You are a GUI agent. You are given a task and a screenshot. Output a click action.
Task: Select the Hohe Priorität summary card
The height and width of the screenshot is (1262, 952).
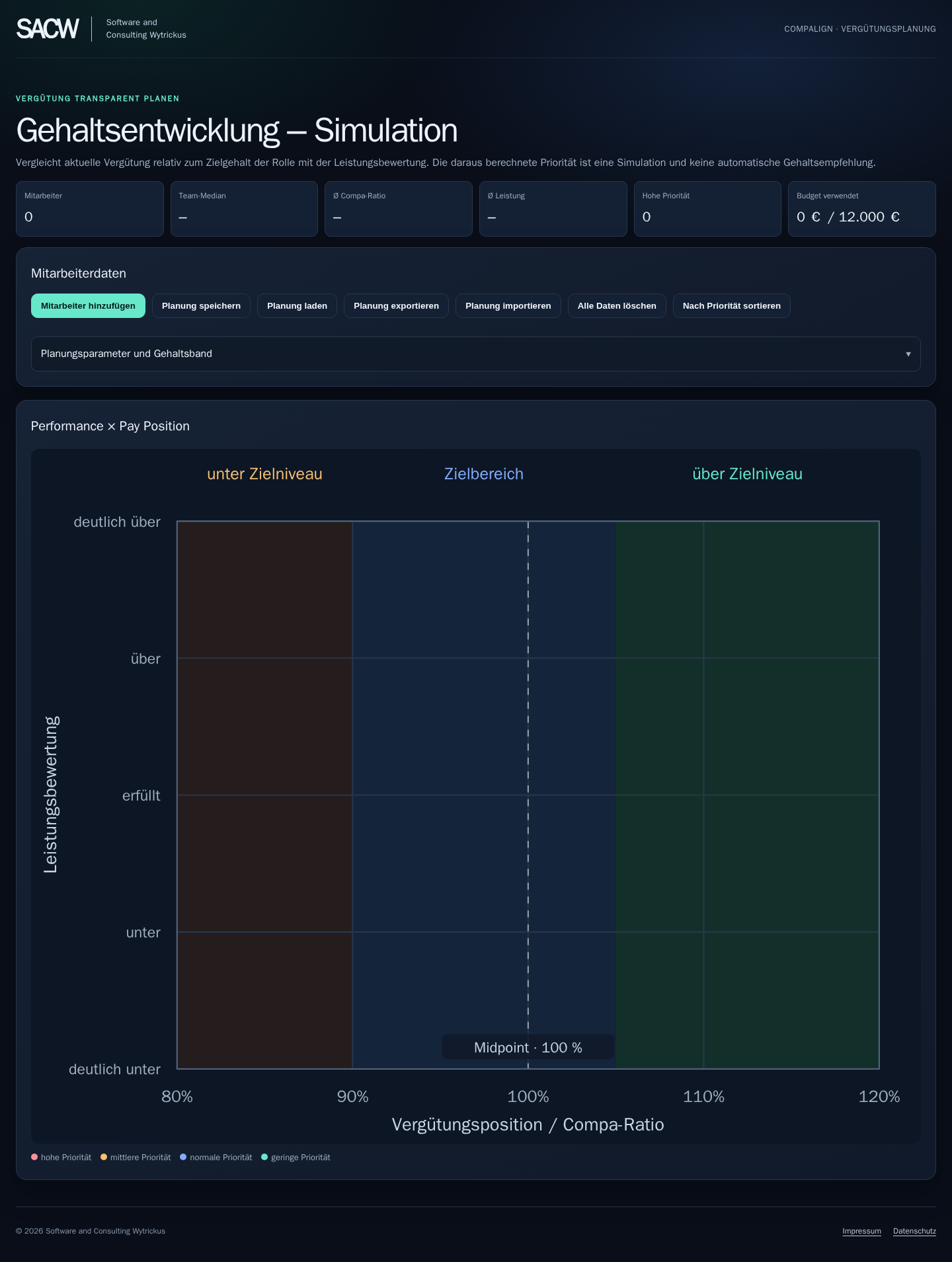click(x=707, y=209)
